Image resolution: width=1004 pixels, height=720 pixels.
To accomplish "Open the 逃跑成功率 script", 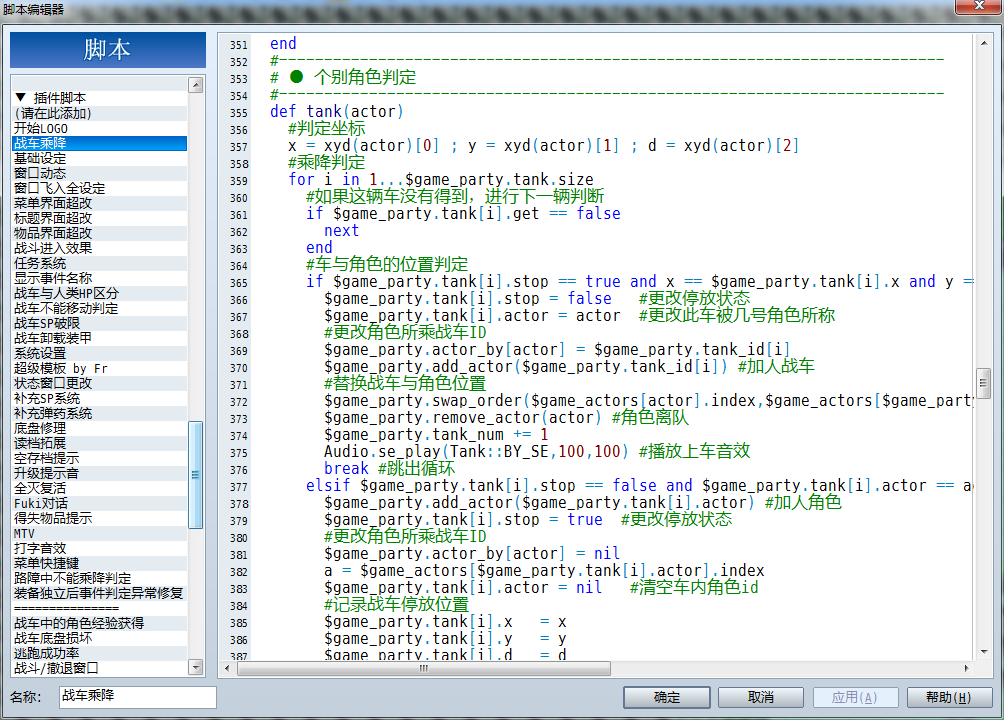I will tap(99, 653).
